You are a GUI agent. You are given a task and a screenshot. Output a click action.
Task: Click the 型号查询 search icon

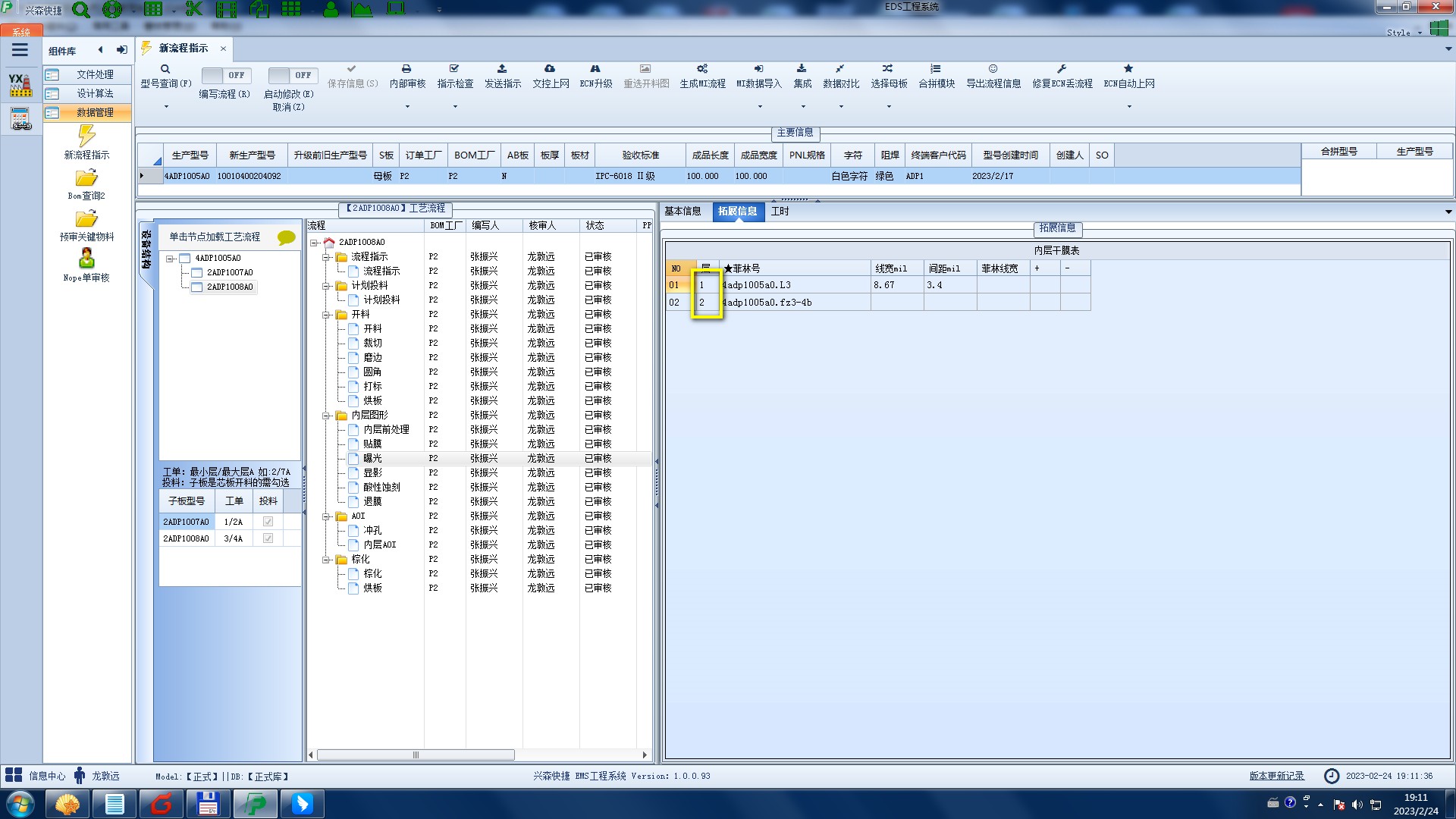pos(165,69)
